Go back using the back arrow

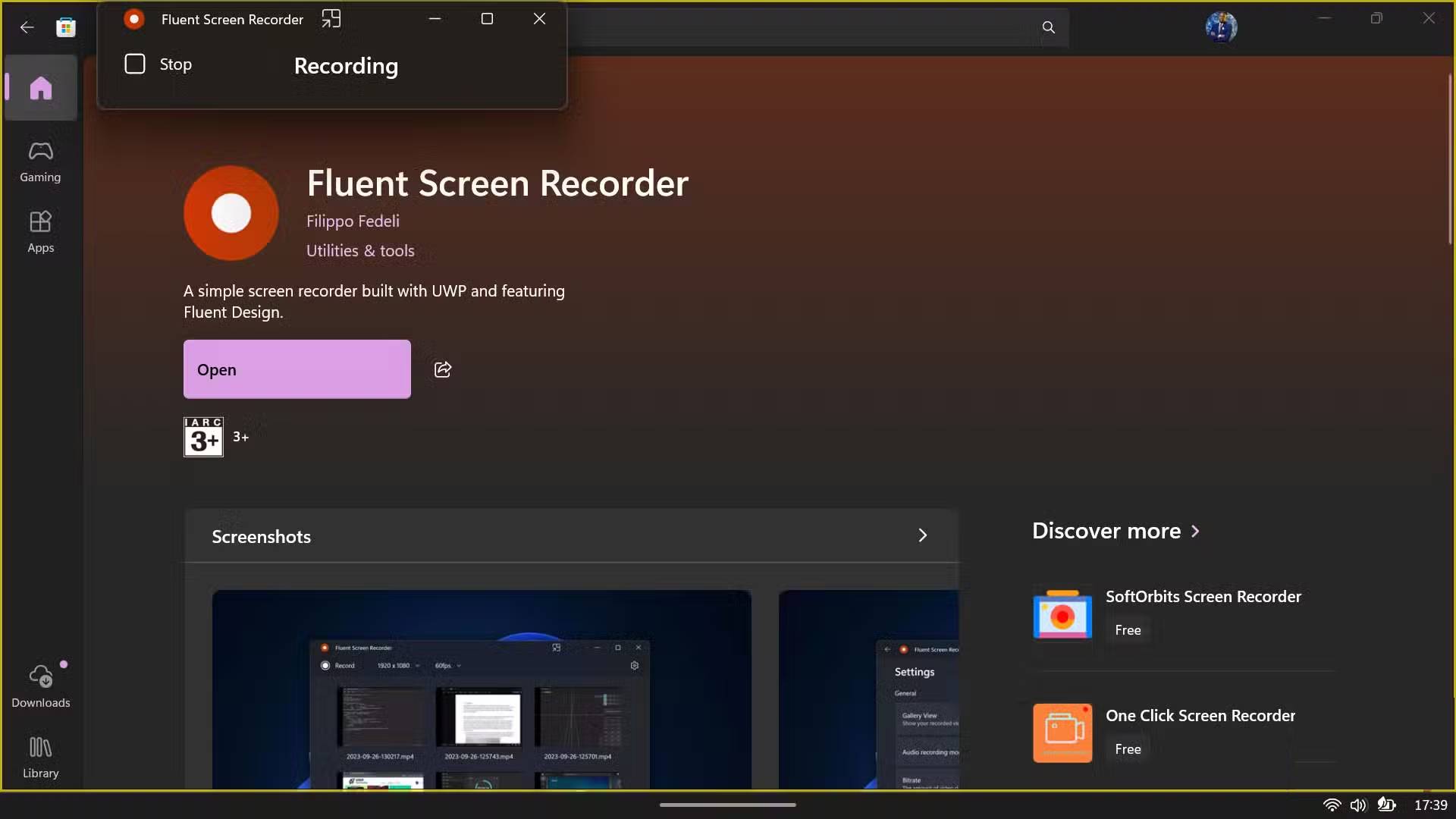pos(27,27)
